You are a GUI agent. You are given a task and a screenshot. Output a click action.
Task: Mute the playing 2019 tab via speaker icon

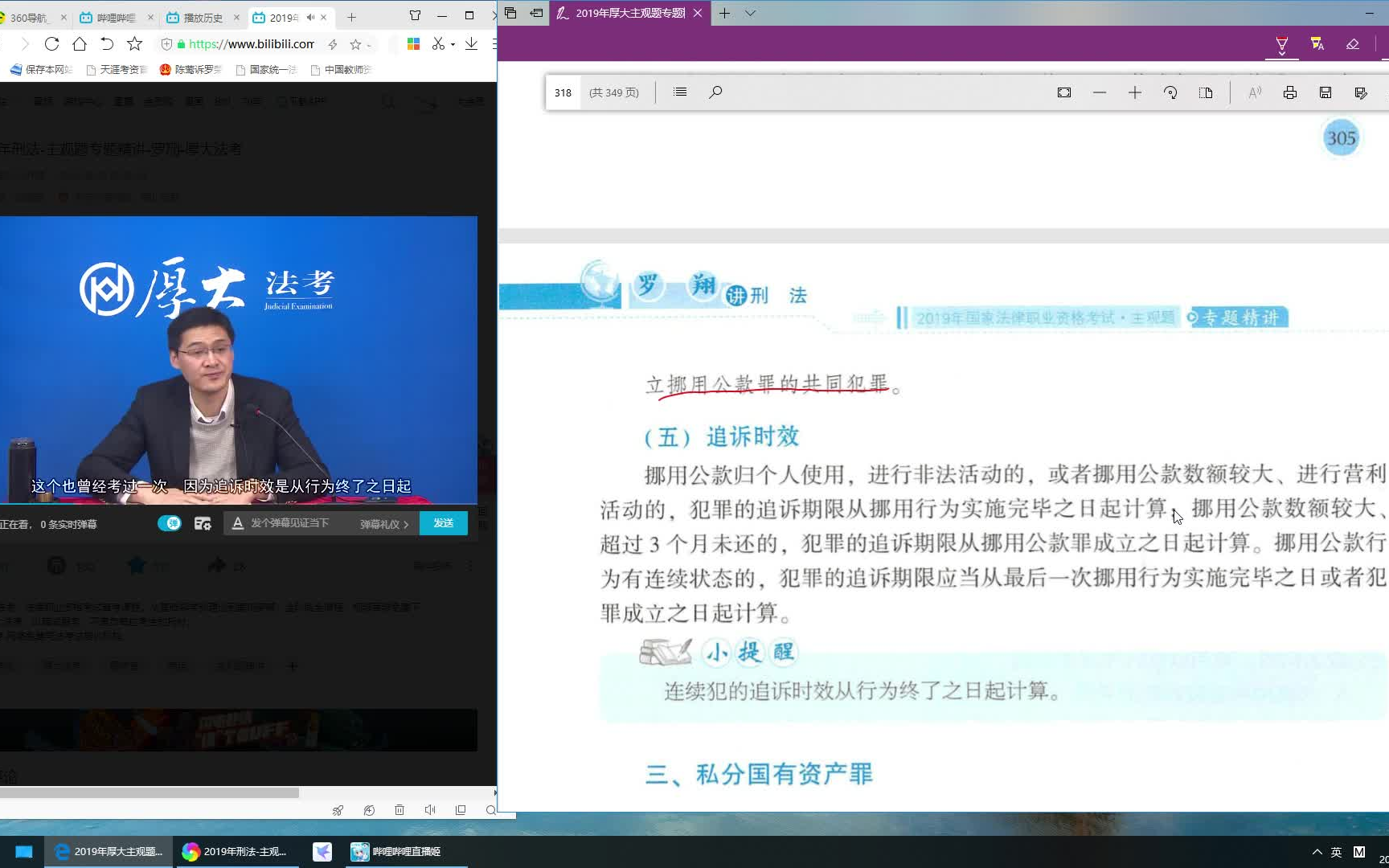point(310,17)
